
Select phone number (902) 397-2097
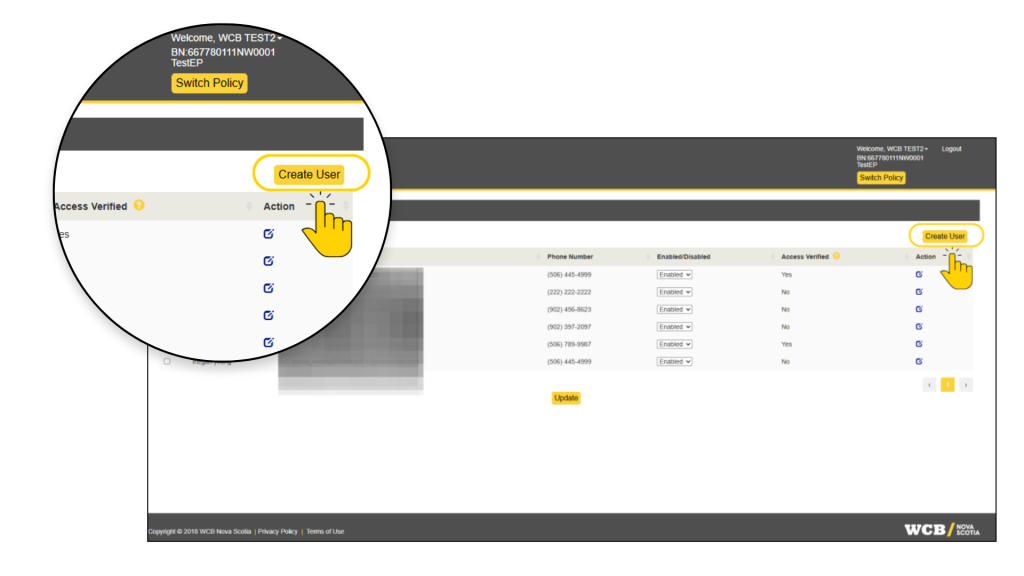click(x=569, y=327)
